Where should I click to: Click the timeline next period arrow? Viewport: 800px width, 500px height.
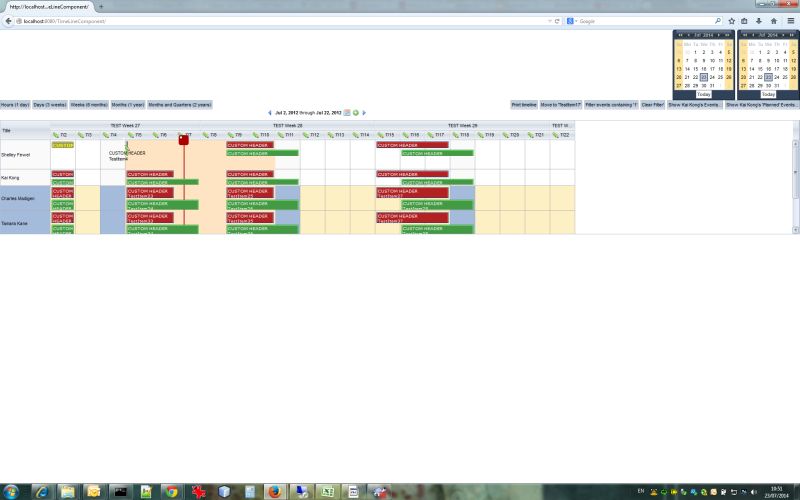click(364, 113)
